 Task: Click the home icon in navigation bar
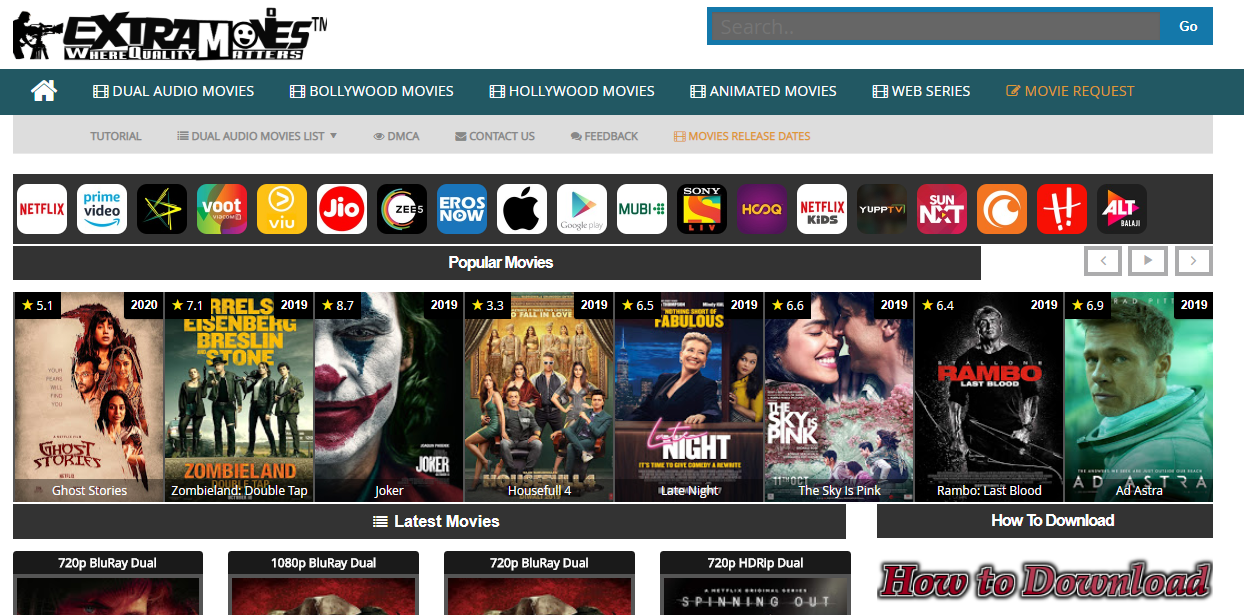tap(44, 91)
